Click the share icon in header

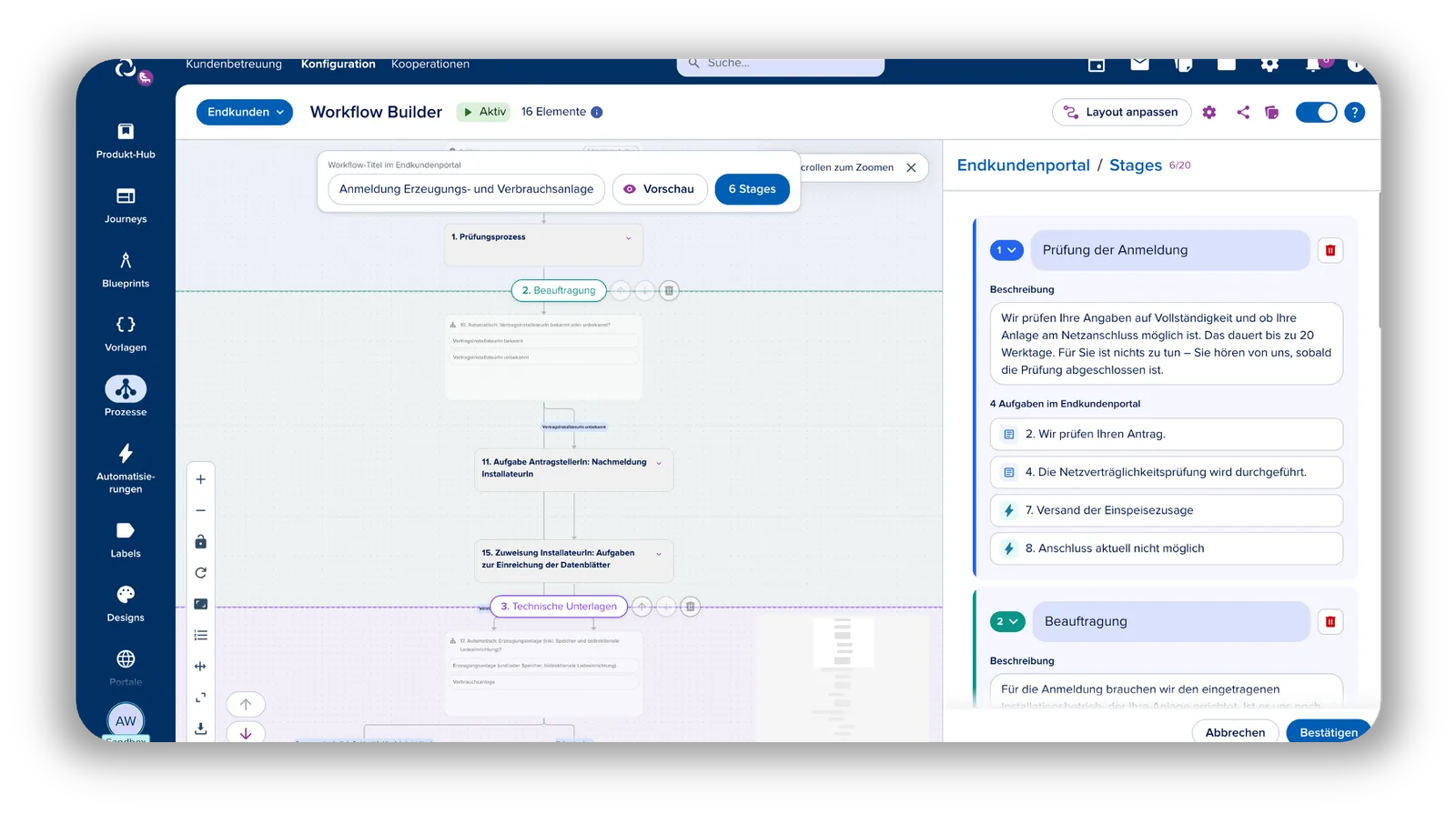(x=1243, y=113)
